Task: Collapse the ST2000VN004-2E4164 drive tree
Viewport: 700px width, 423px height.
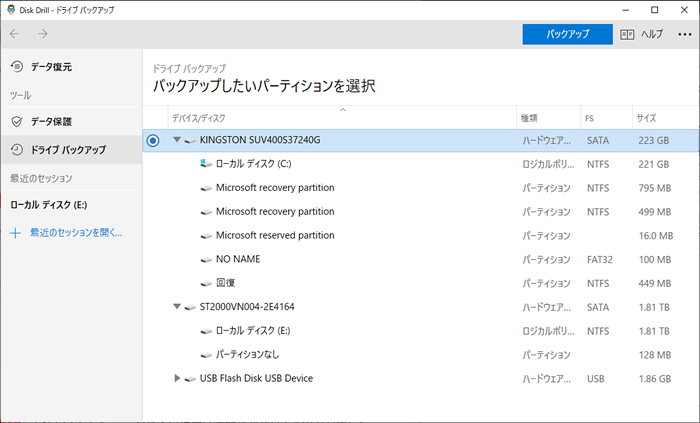Action: 177,307
